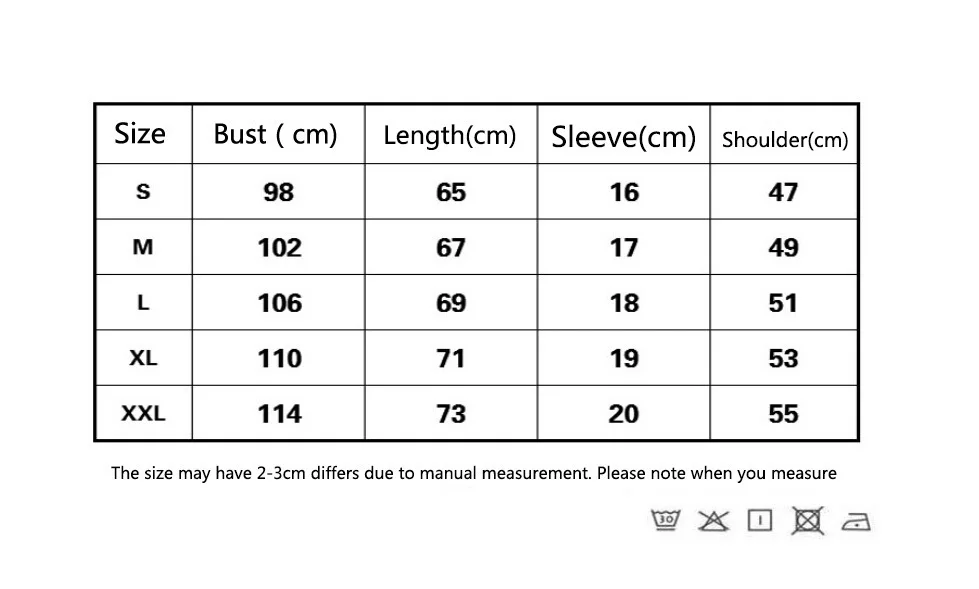Click the sleeve value 18 cell

coord(624,303)
